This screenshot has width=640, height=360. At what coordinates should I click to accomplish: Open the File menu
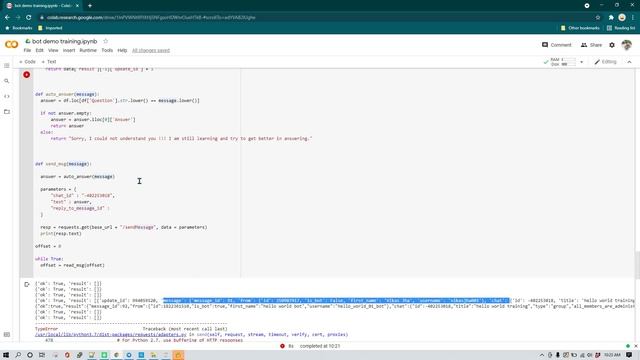tap(27, 50)
